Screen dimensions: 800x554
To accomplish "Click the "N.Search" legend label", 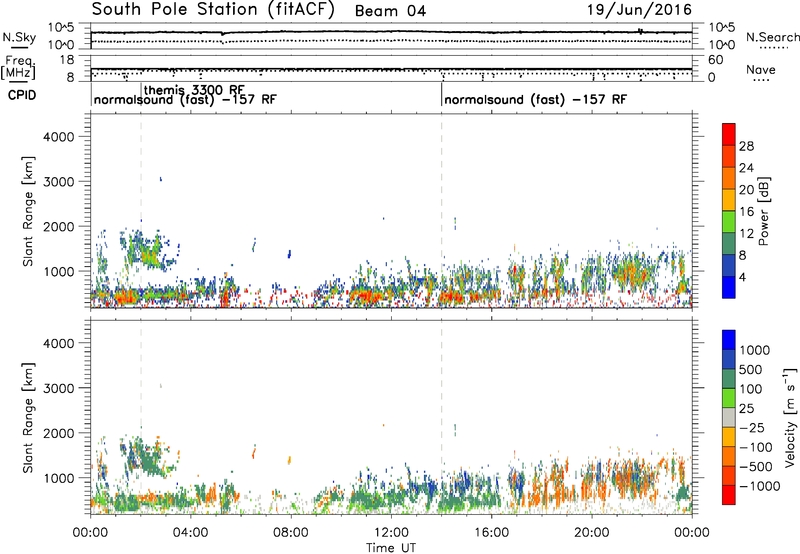I will tap(772, 37).
